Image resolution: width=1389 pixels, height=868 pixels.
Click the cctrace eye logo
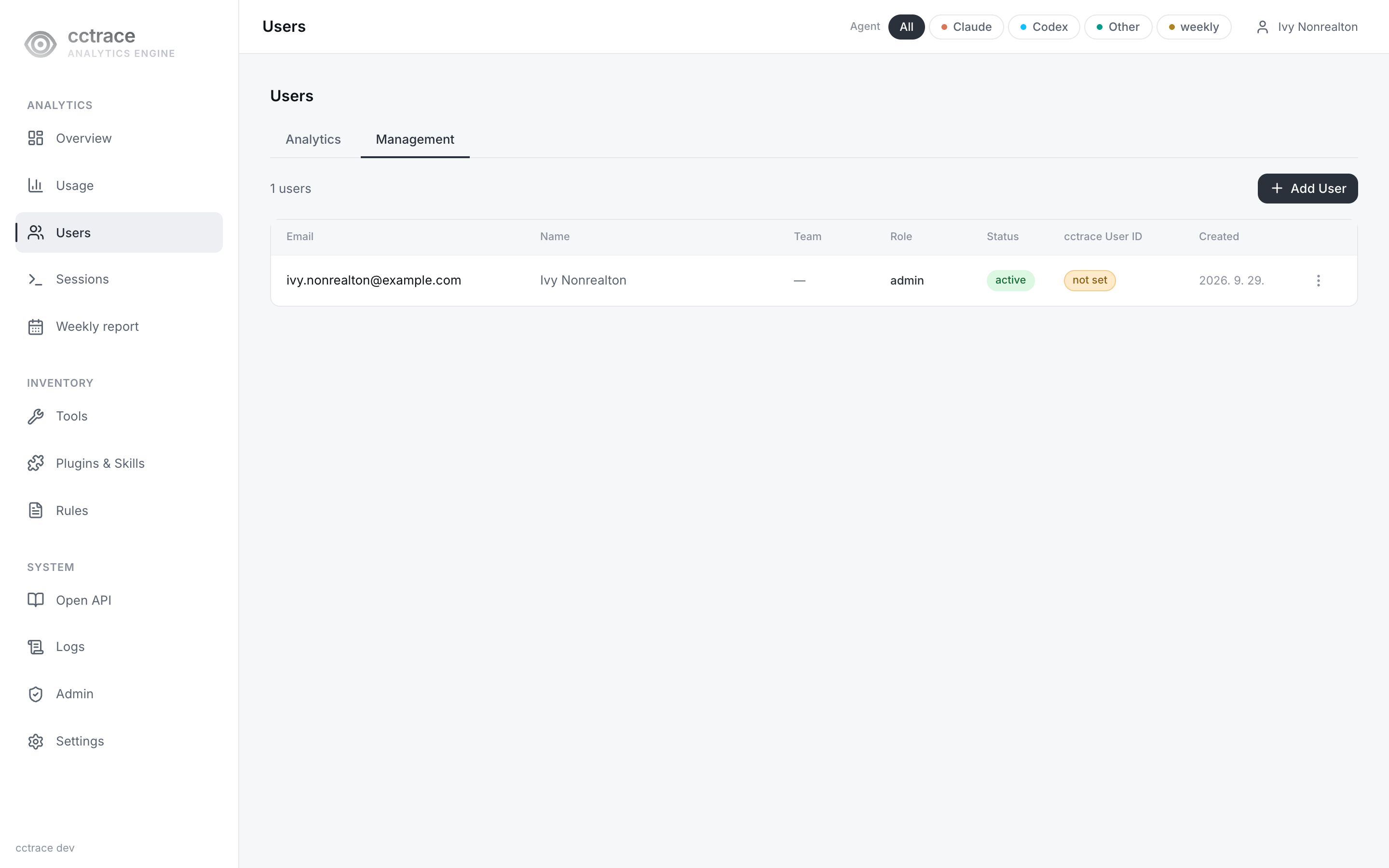tap(40, 44)
